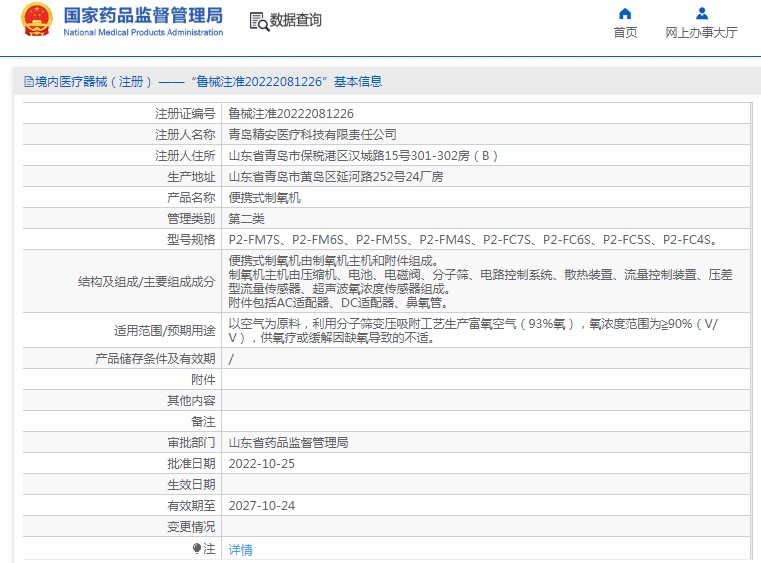Open the 详情 details link

[x=241, y=549]
